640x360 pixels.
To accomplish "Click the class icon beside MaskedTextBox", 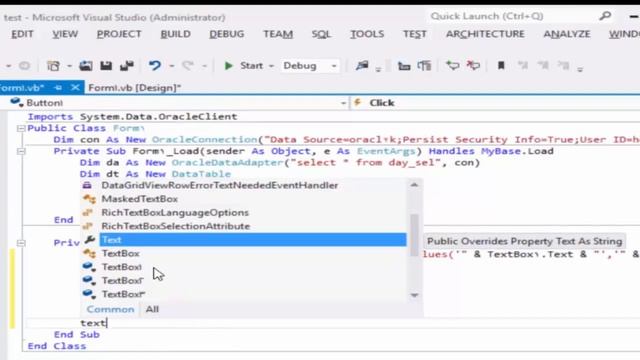I will point(89,199).
